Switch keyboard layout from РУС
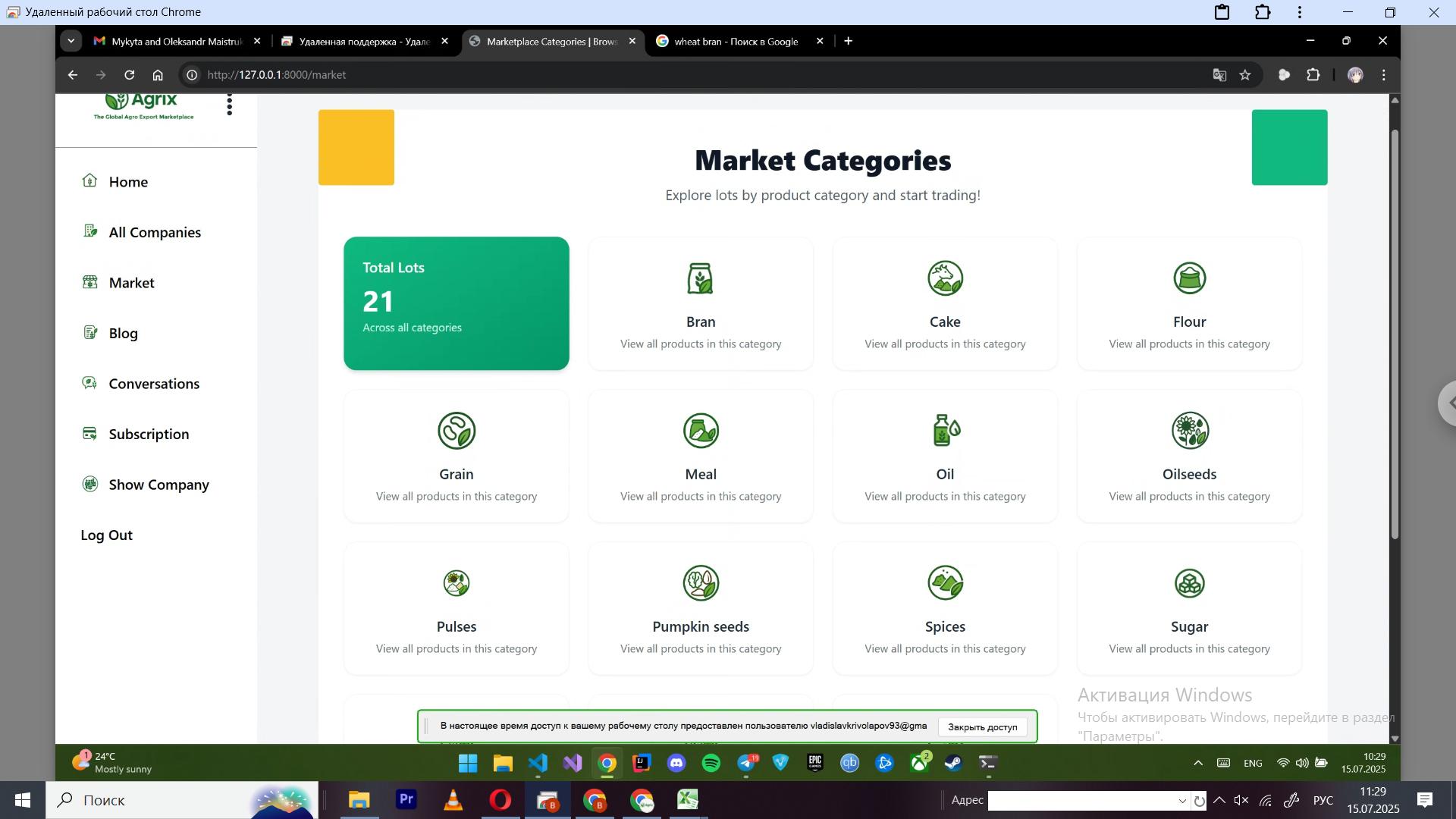Screen dimensions: 1456x819 pyautogui.click(x=1323, y=800)
